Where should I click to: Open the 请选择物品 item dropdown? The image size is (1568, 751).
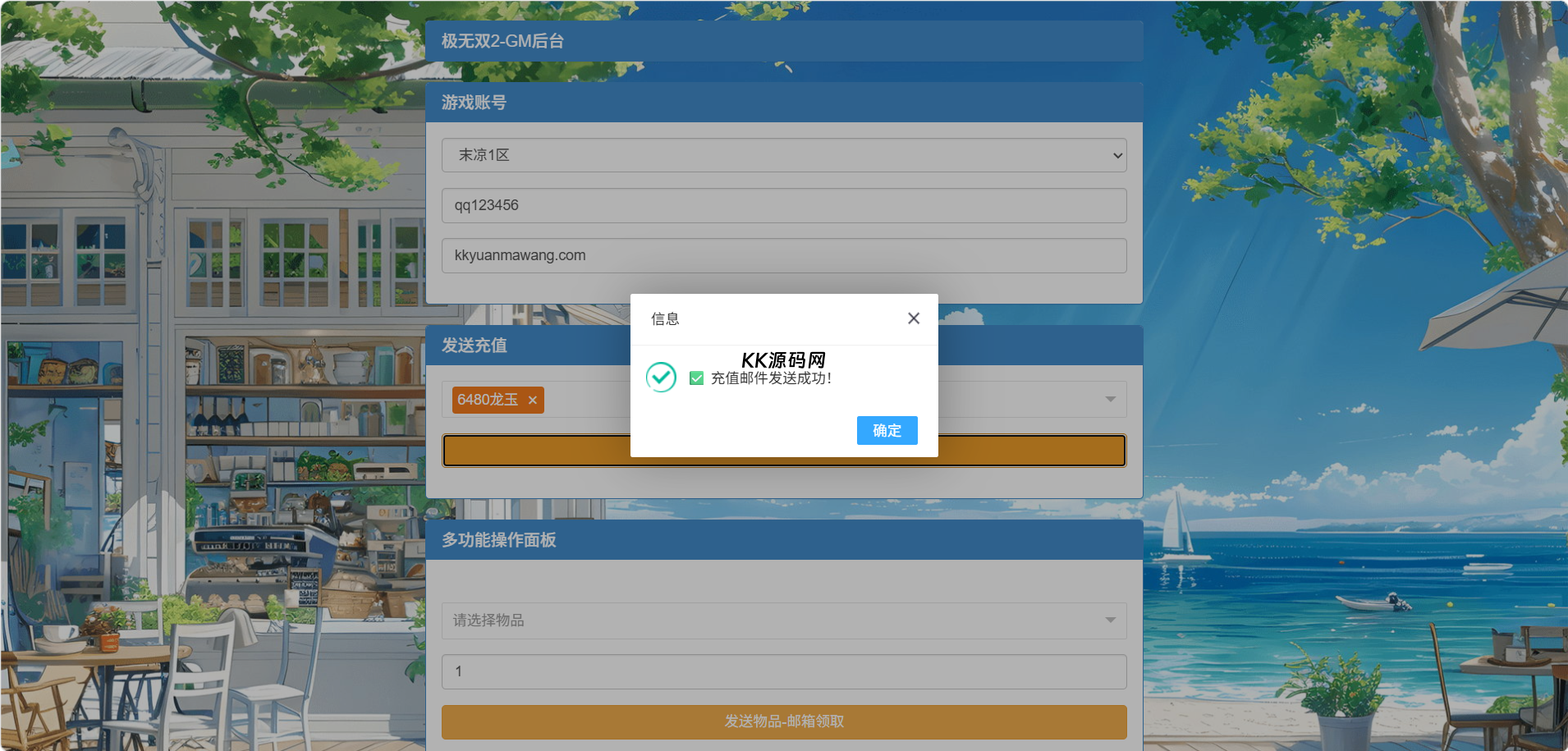(772, 620)
